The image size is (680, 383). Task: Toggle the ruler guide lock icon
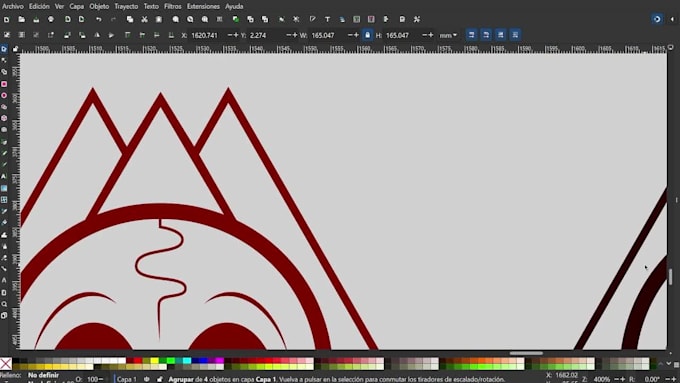[x=16, y=49]
